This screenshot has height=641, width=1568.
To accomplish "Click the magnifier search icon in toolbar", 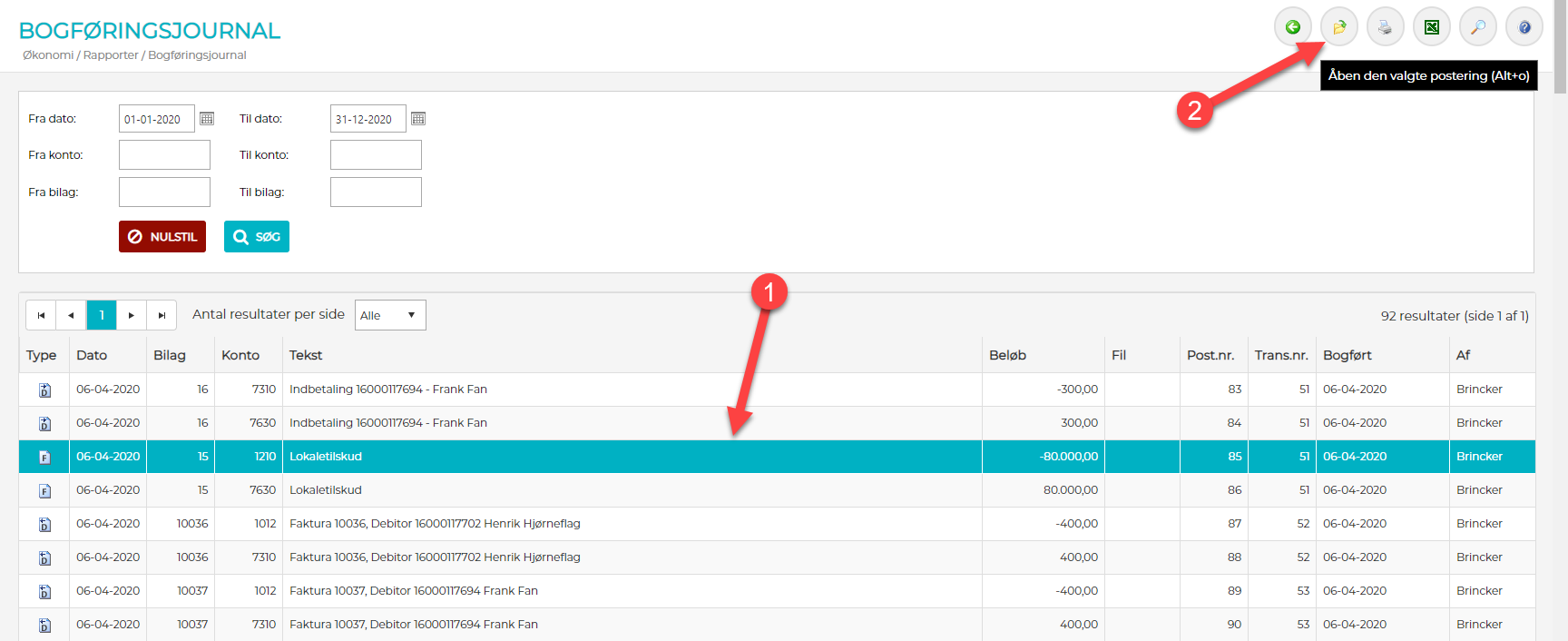I will tap(1477, 27).
